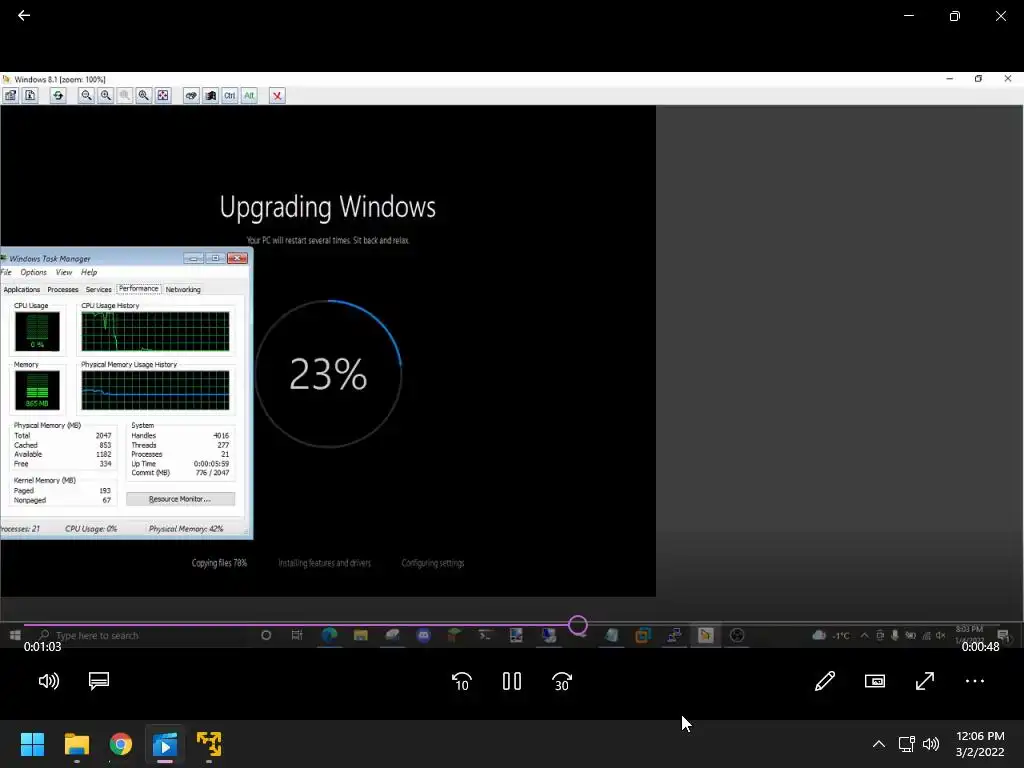1024x768 pixels.
Task: Click the 'Physical Memory: 42%' status text
Action: pyautogui.click(x=186, y=529)
